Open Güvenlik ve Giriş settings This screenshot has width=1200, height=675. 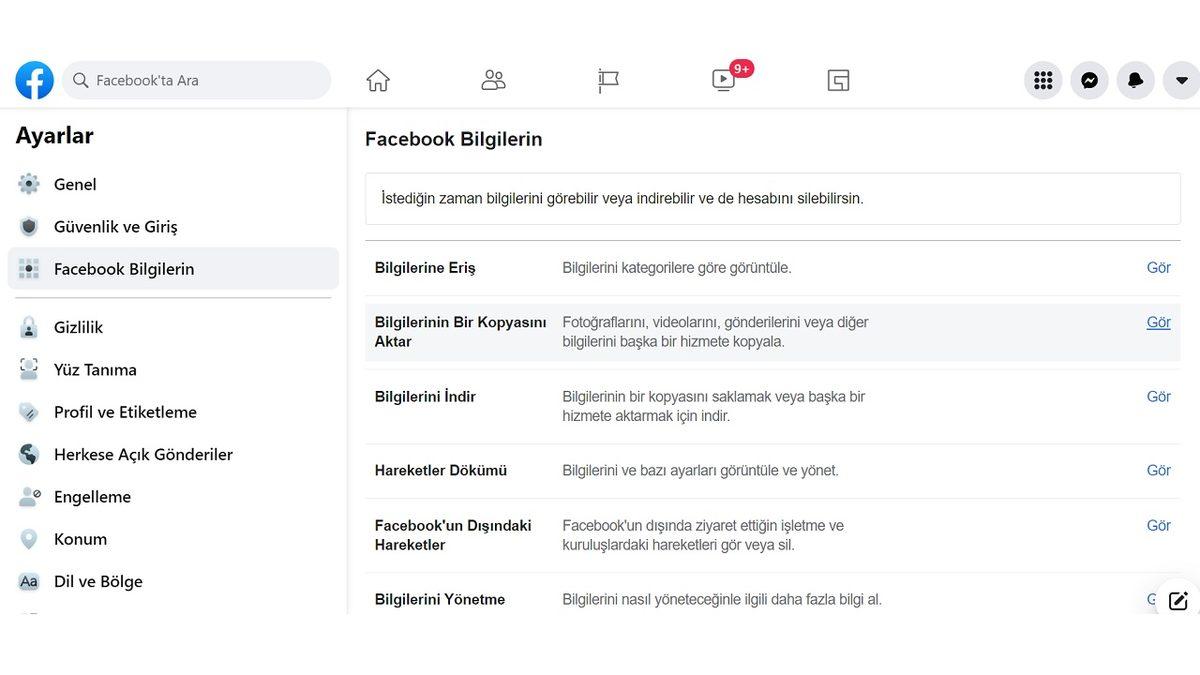(x=113, y=226)
